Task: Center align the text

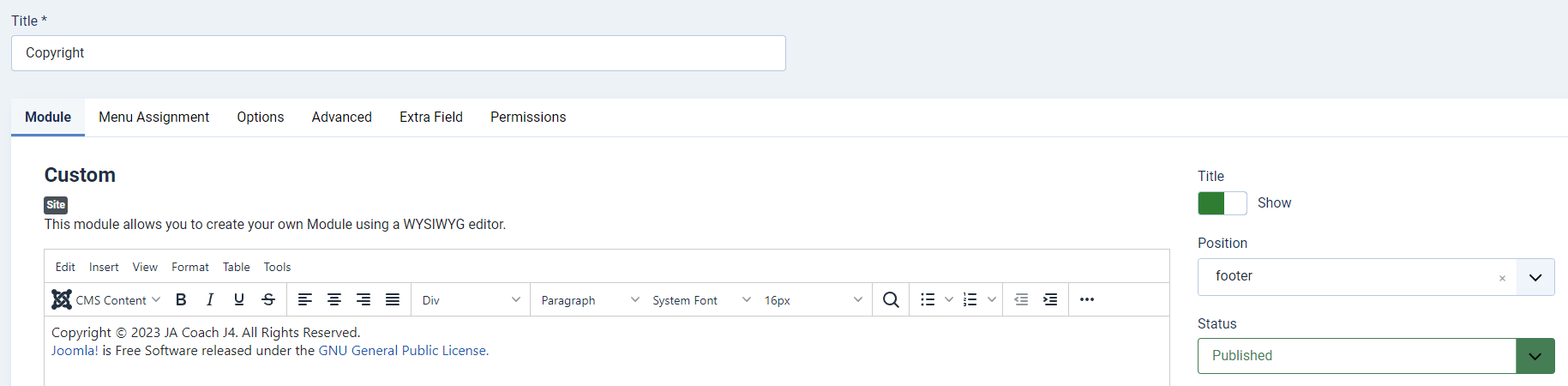Action: point(334,299)
